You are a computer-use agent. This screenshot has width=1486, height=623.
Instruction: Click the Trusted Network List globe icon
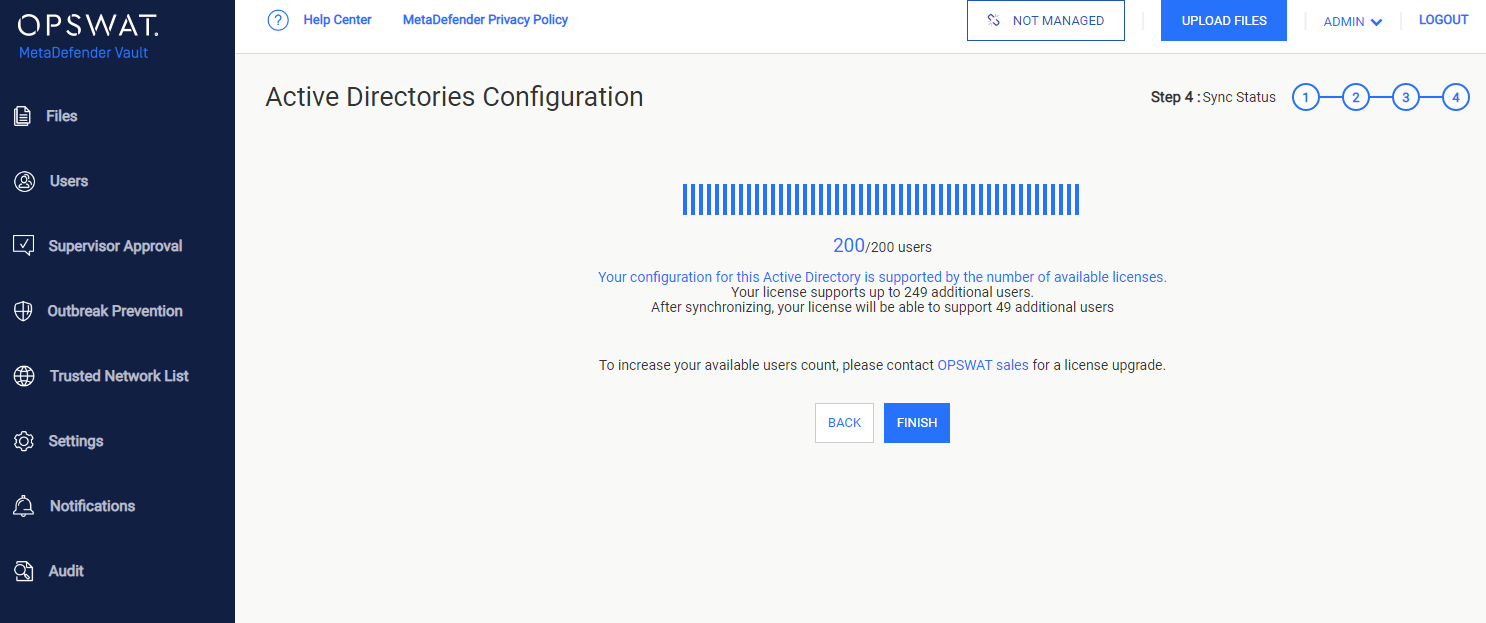(24, 376)
